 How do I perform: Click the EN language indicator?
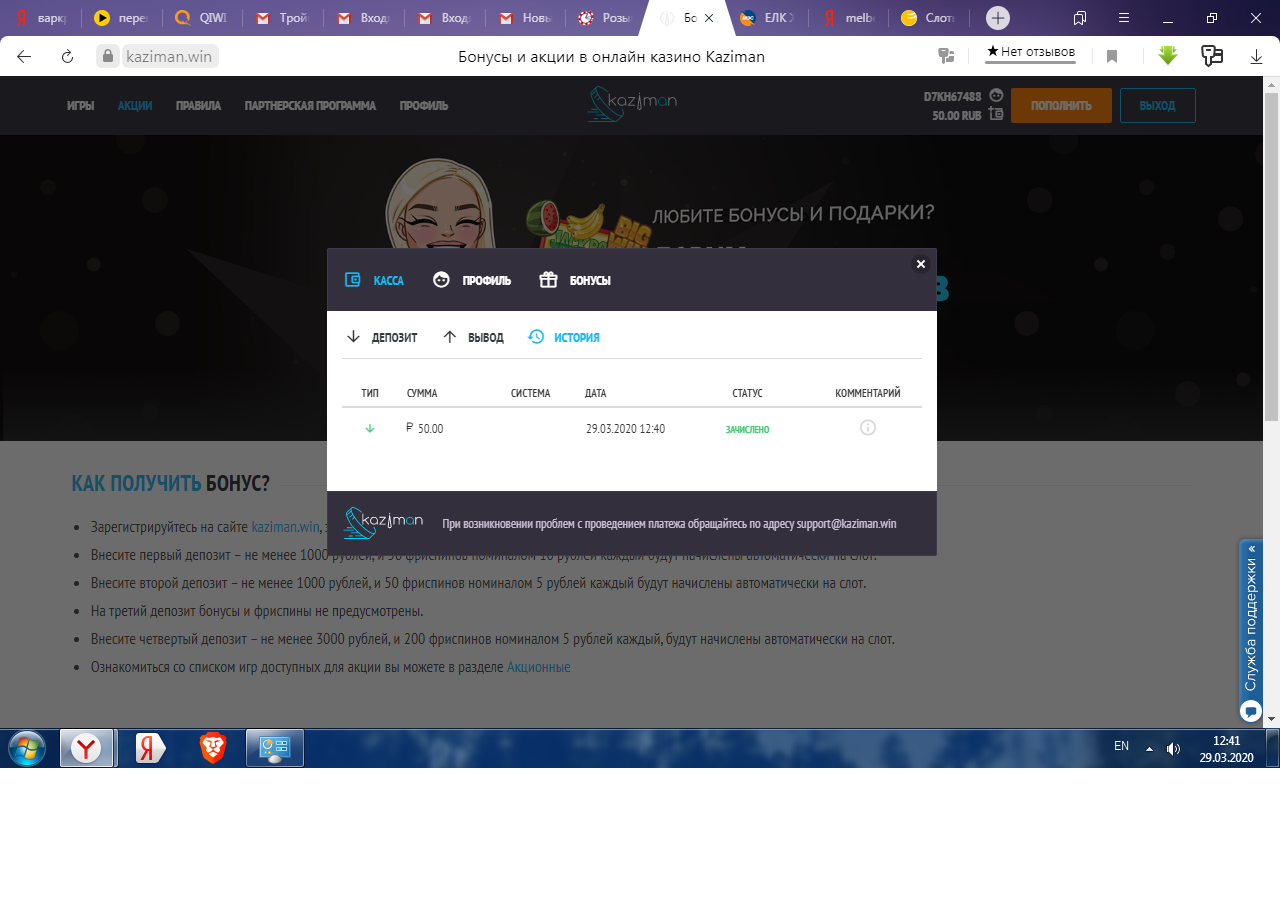click(1121, 746)
